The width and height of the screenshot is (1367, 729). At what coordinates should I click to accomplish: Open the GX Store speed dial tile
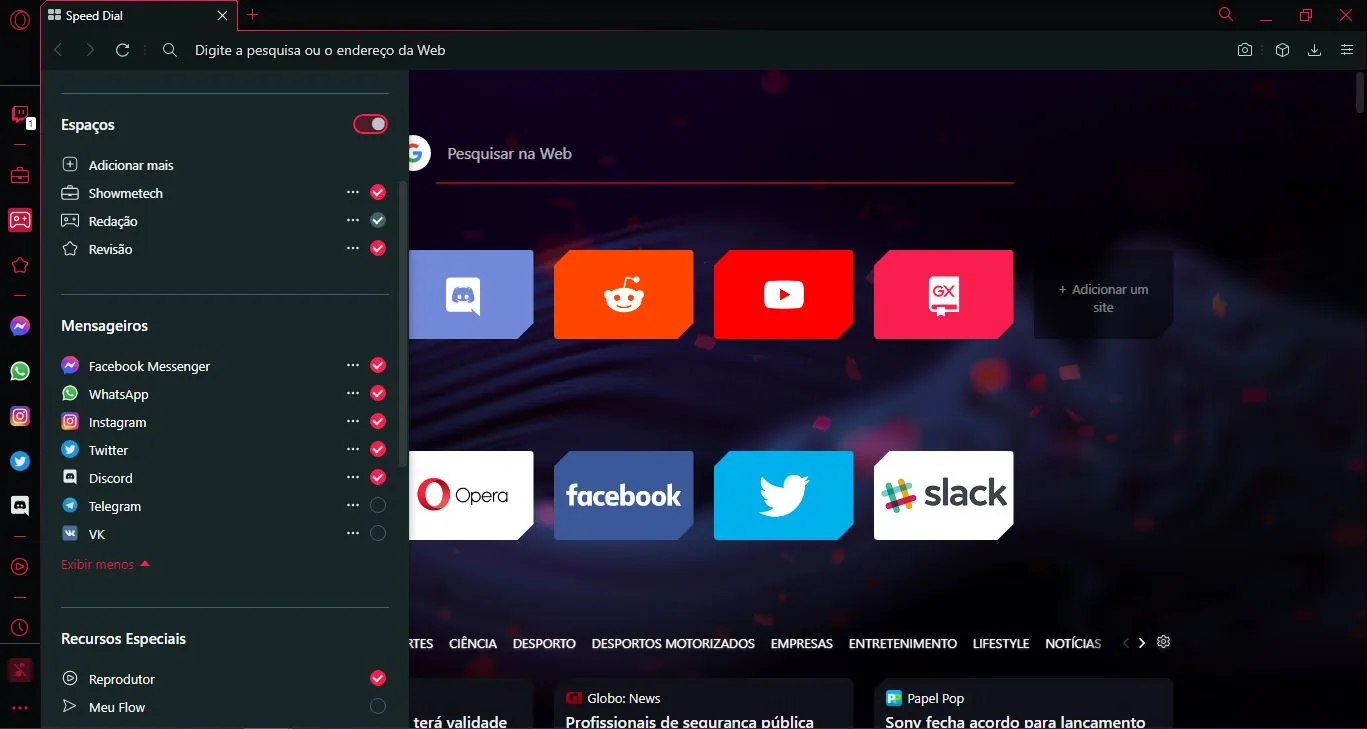coord(944,294)
